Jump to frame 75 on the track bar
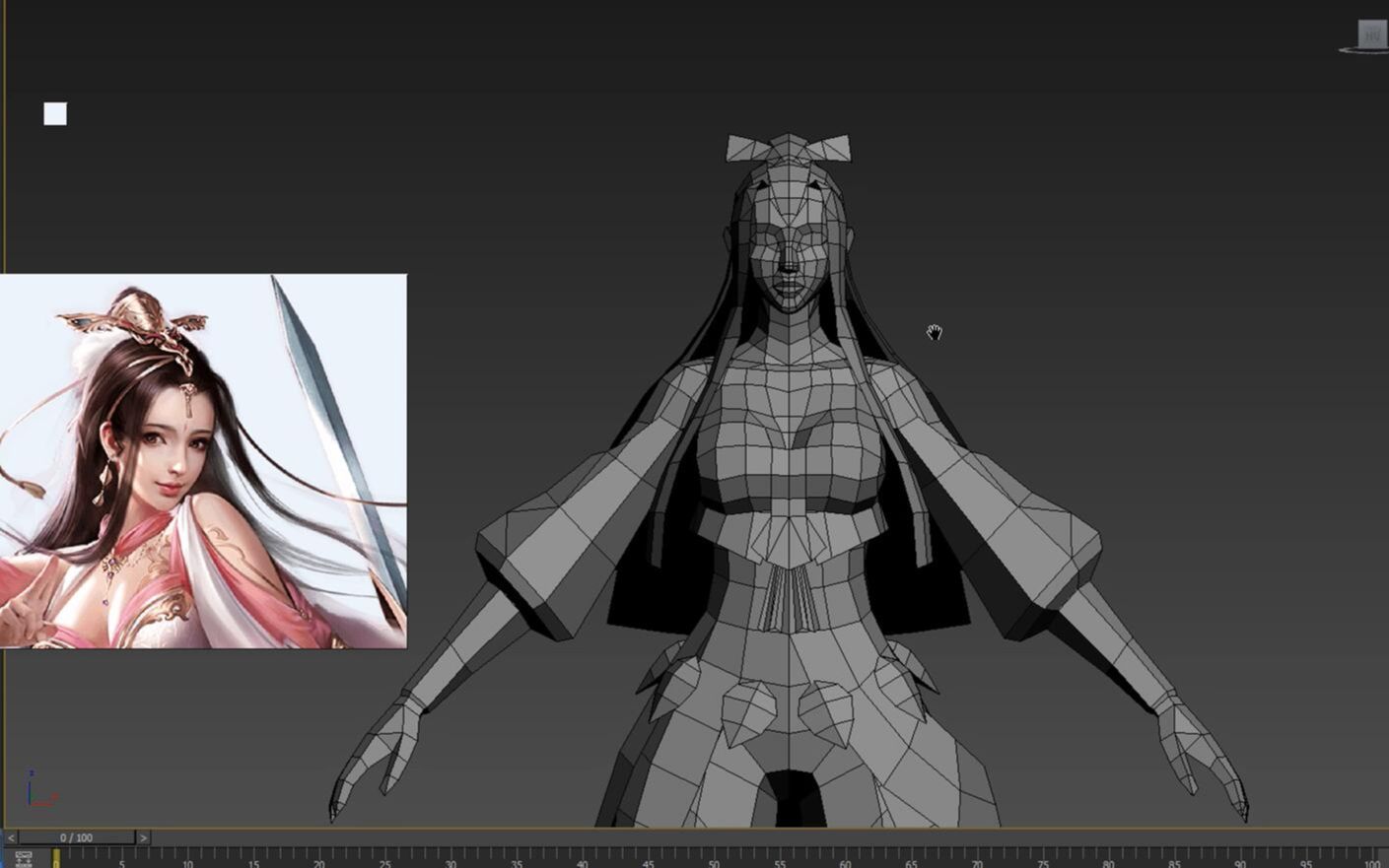 tap(1043, 863)
